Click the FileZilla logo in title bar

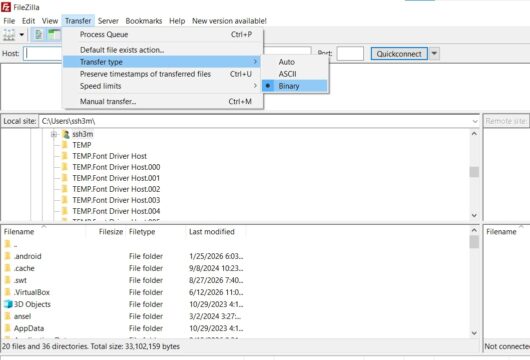coord(6,7)
